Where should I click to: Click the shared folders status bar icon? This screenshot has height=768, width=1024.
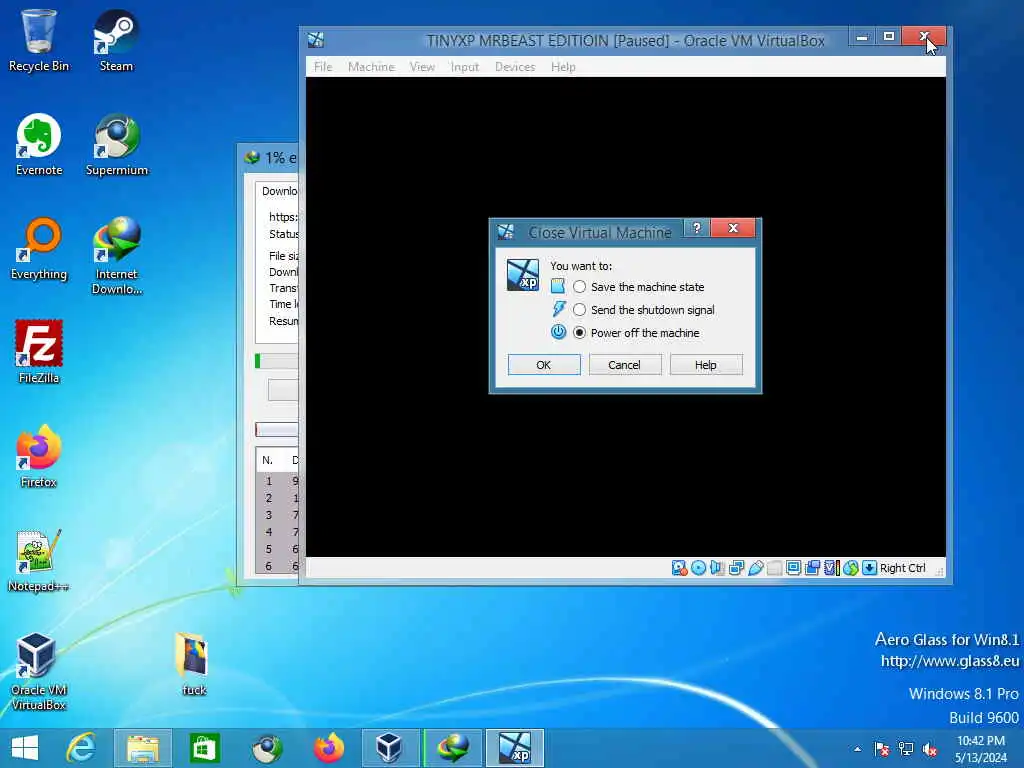coord(775,568)
